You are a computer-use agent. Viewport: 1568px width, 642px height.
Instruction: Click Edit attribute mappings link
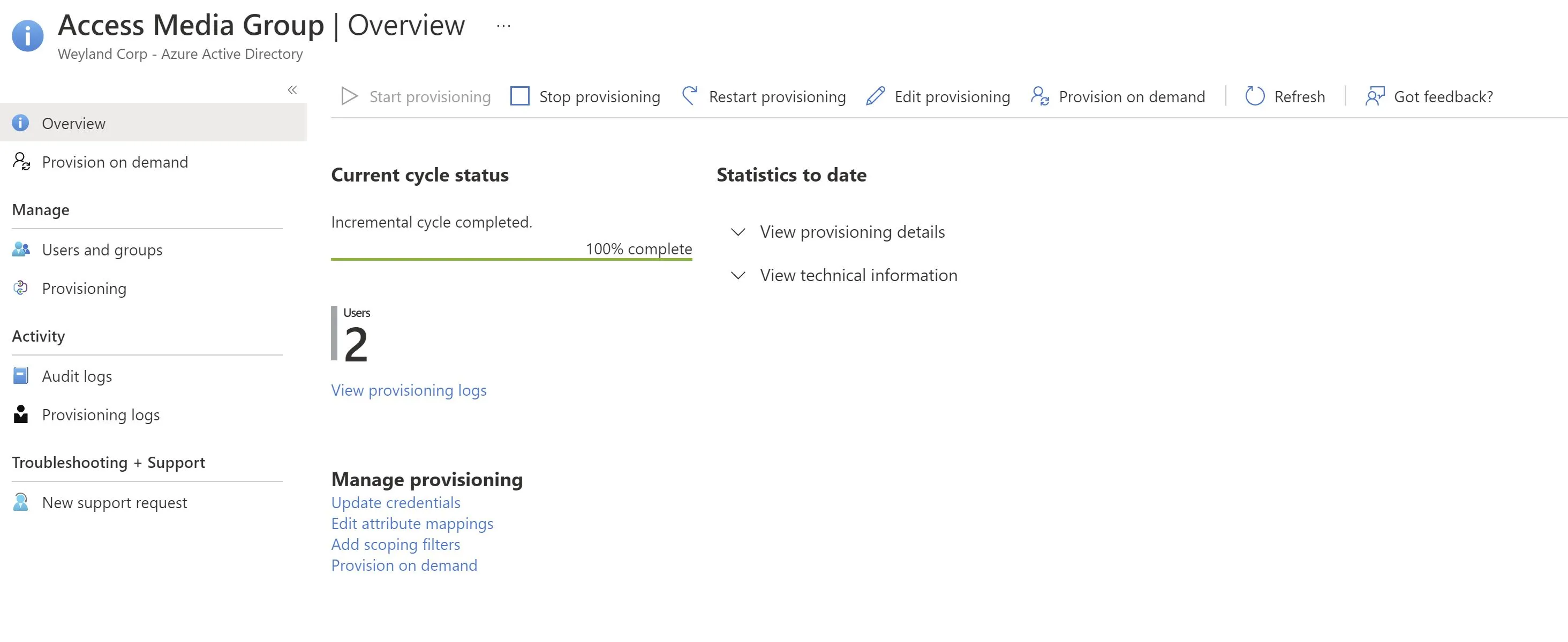[x=412, y=523]
